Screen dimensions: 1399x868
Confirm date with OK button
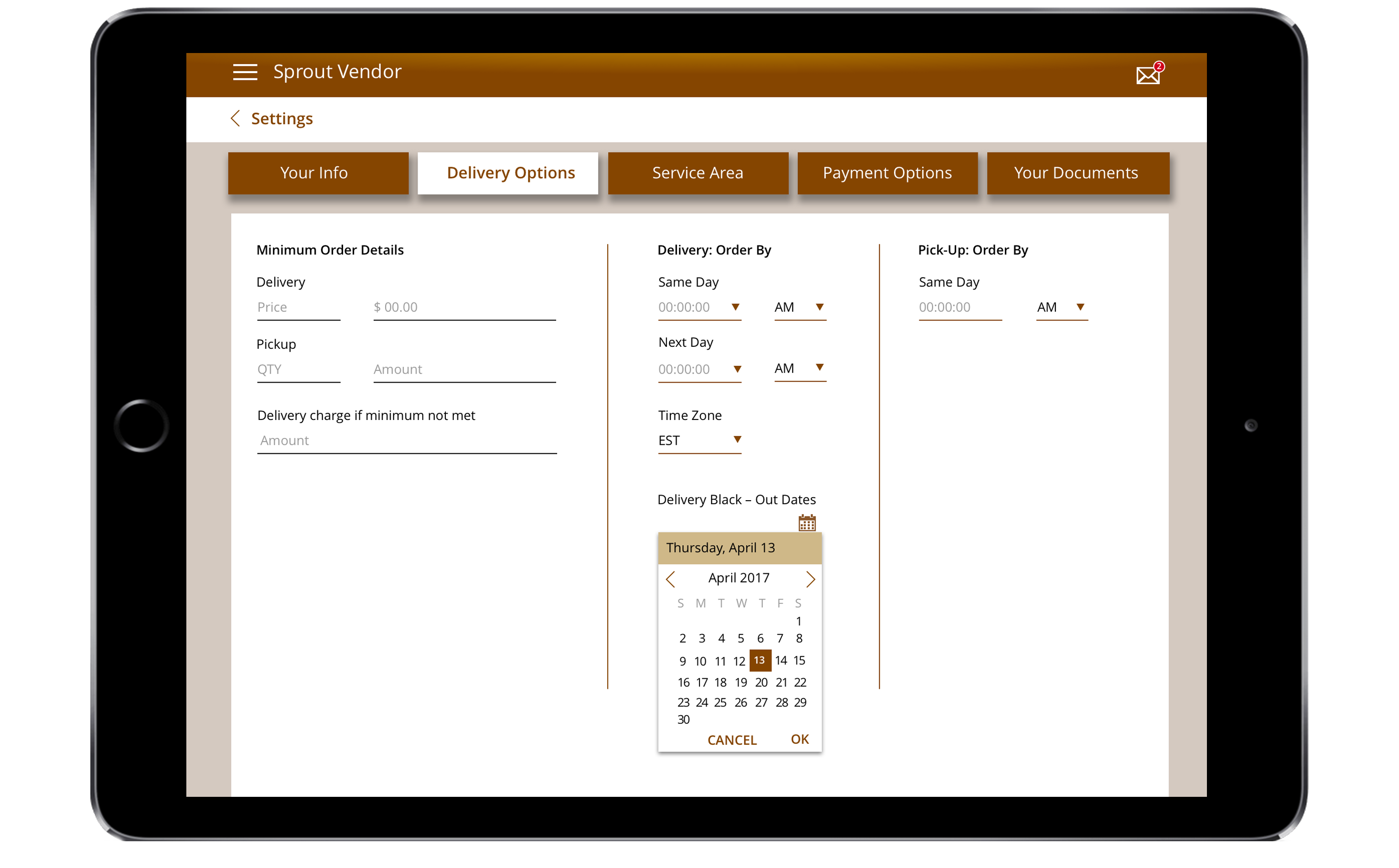click(x=799, y=739)
